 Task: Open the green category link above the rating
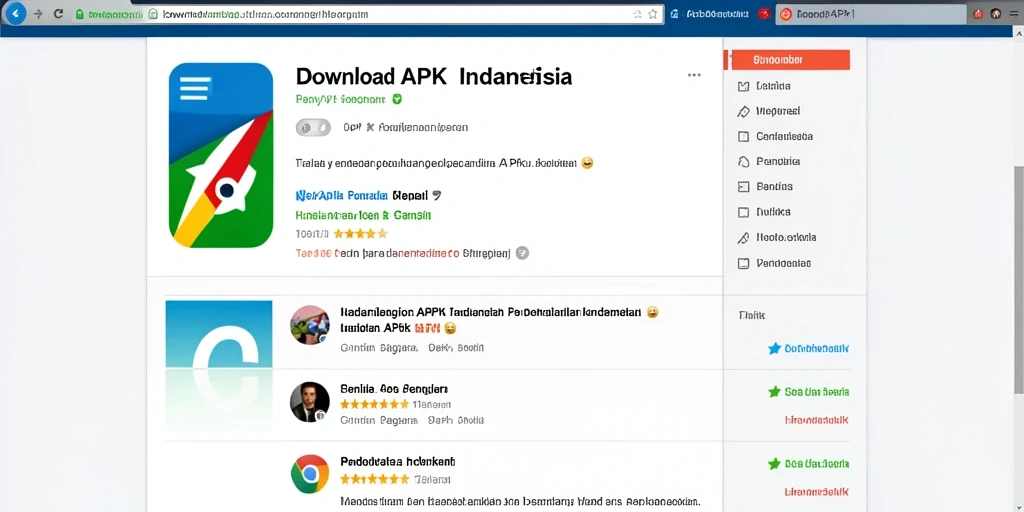pyautogui.click(x=363, y=215)
